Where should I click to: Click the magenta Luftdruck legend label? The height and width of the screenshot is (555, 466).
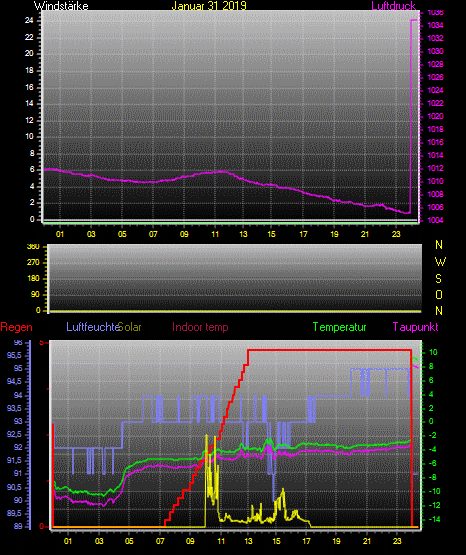point(393,6)
